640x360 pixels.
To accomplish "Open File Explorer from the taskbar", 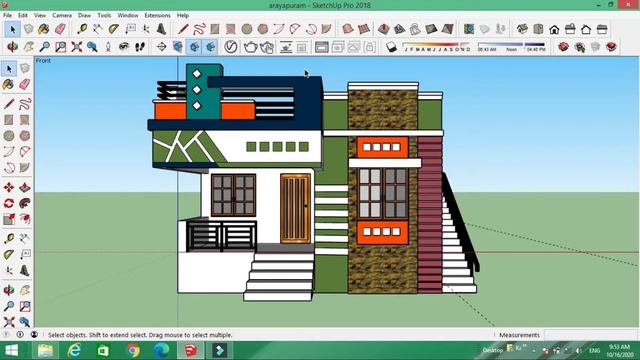I will 45,351.
